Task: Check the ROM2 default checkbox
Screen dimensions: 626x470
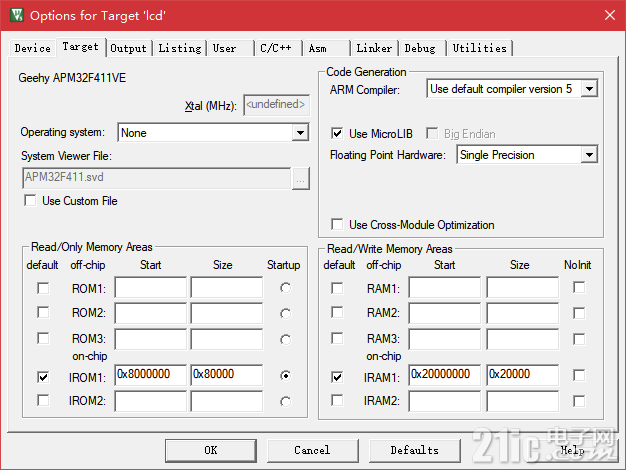Action: 43,312
